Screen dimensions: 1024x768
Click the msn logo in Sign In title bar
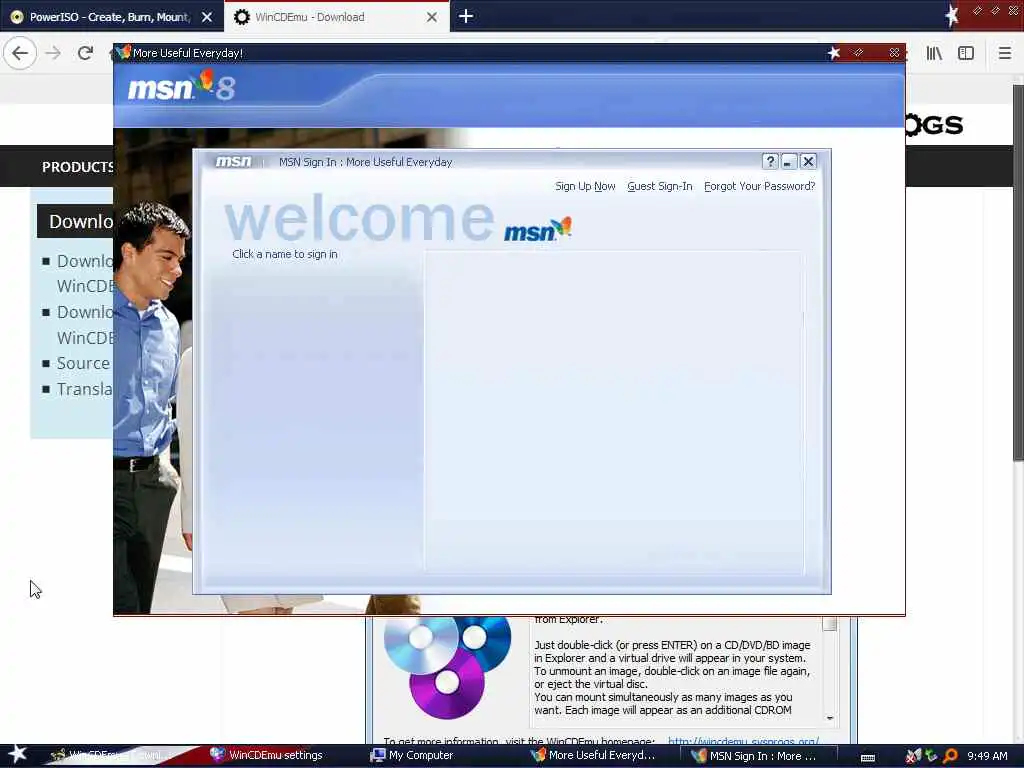[233, 161]
